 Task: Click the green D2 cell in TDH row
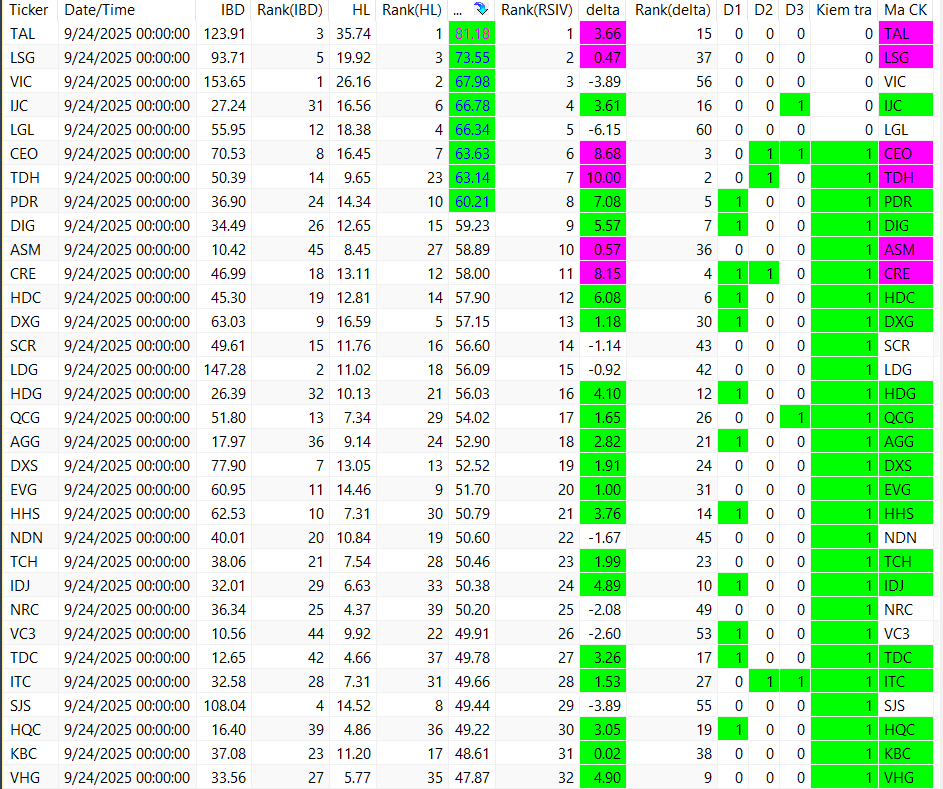[x=764, y=178]
